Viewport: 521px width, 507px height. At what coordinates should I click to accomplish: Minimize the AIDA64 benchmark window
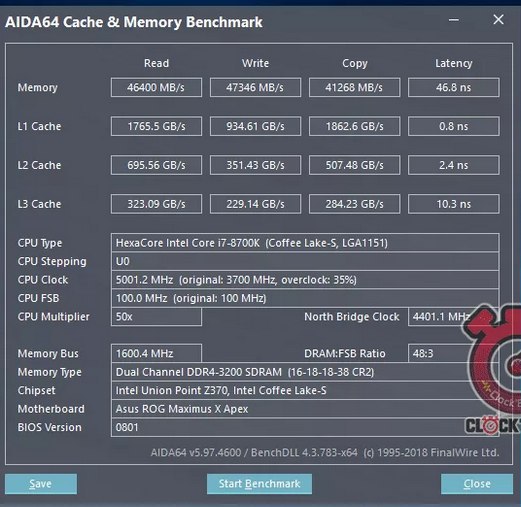coord(454,20)
